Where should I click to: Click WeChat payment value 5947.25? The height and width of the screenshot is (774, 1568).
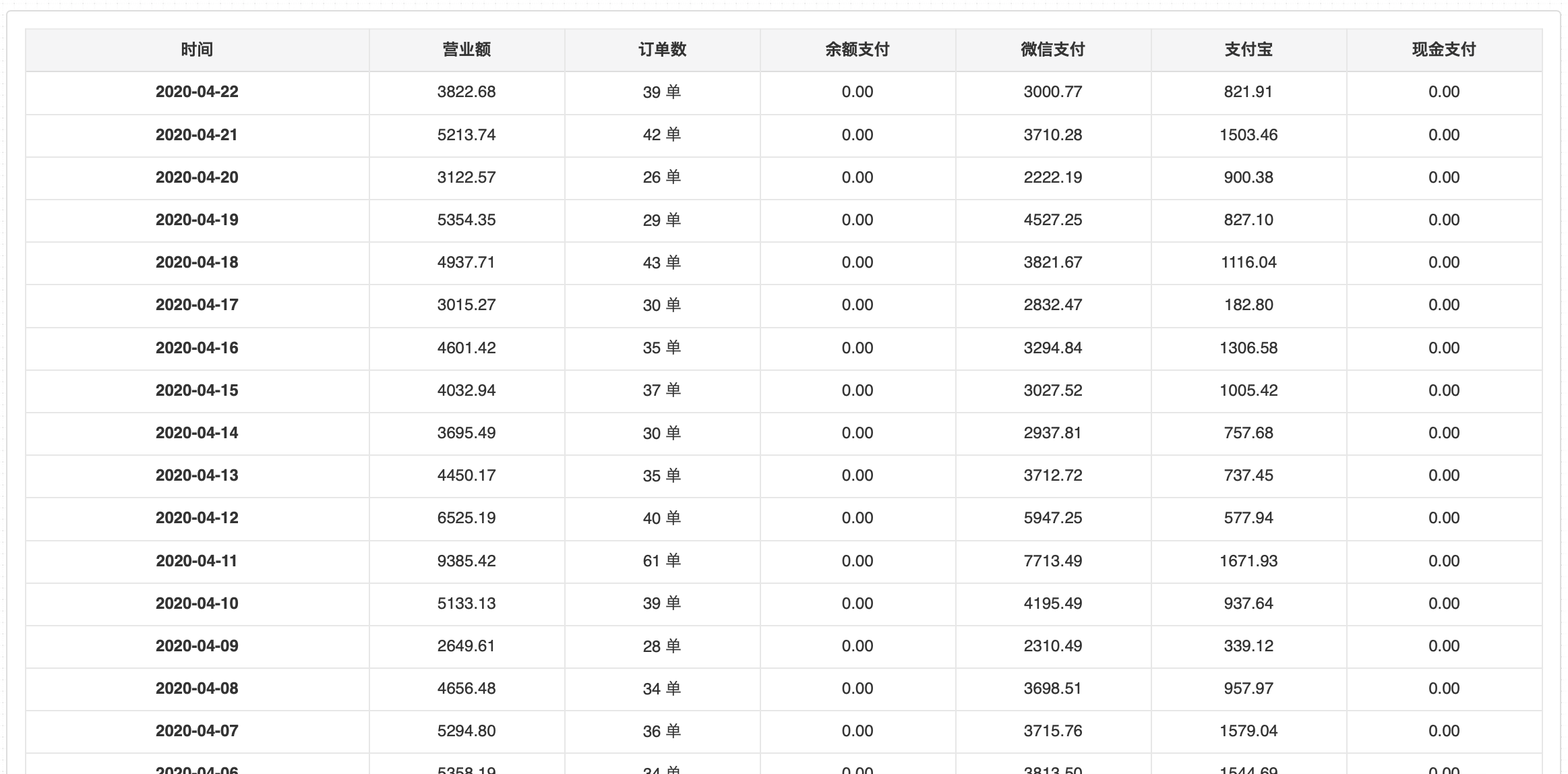pyautogui.click(x=1053, y=518)
